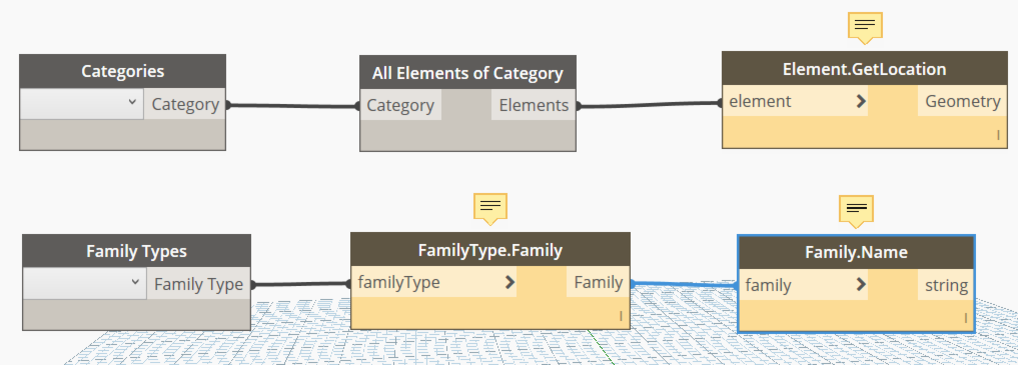1018x365 pixels.
Task: Click lacing indicator at Element.GetLocation node bottom
Action: click(999, 135)
